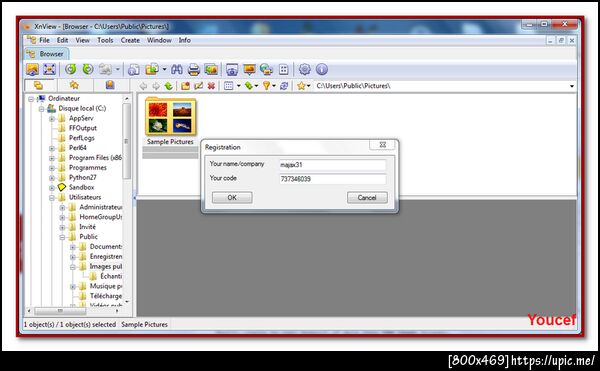This screenshot has height=371, width=600.
Task: Open the Edit menu
Action: click(x=62, y=40)
